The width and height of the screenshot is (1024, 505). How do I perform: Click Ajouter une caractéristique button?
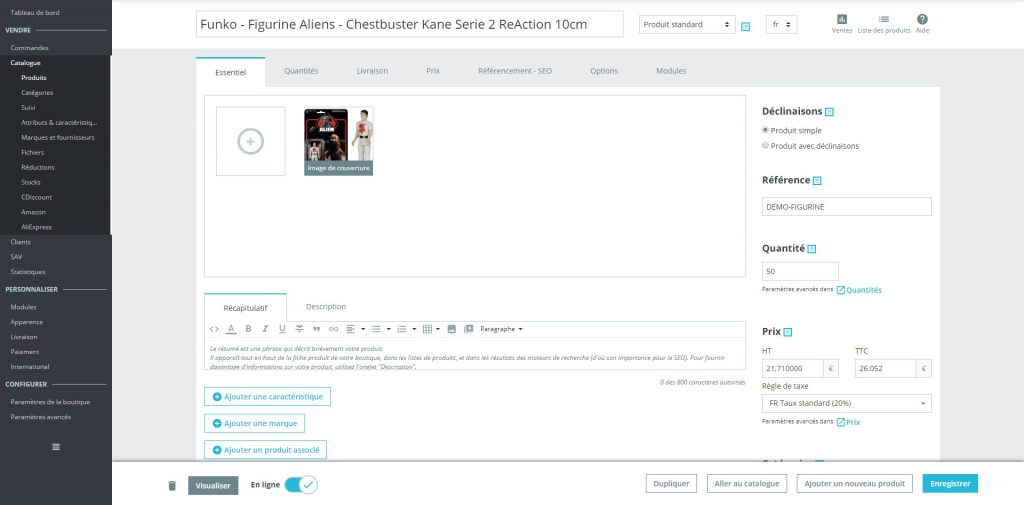click(x=268, y=397)
